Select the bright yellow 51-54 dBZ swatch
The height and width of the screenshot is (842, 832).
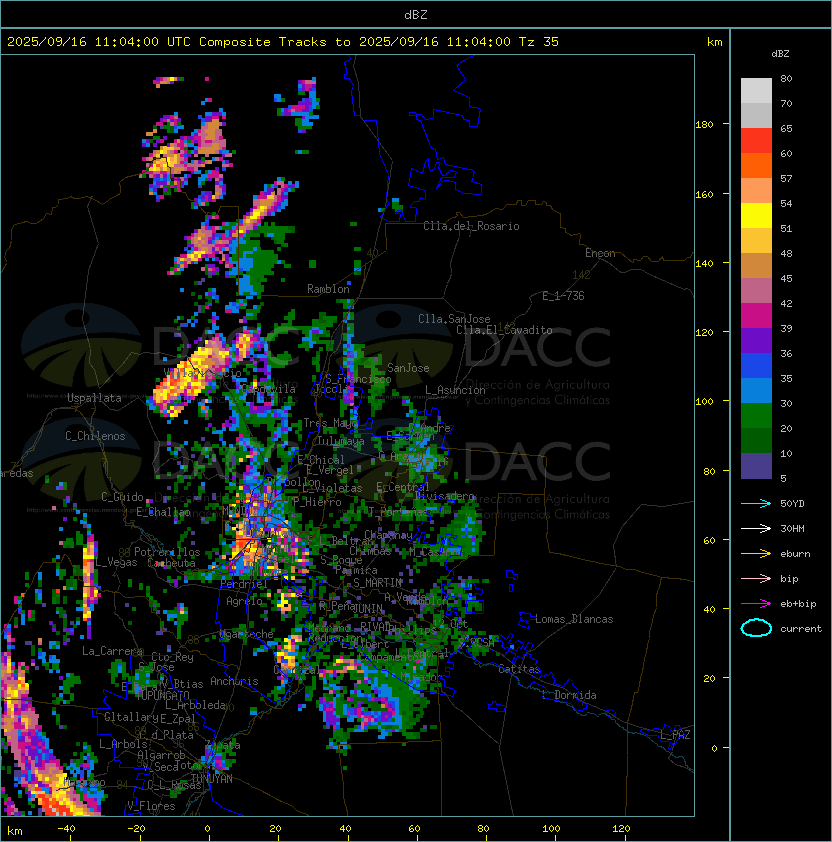pyautogui.click(x=756, y=216)
